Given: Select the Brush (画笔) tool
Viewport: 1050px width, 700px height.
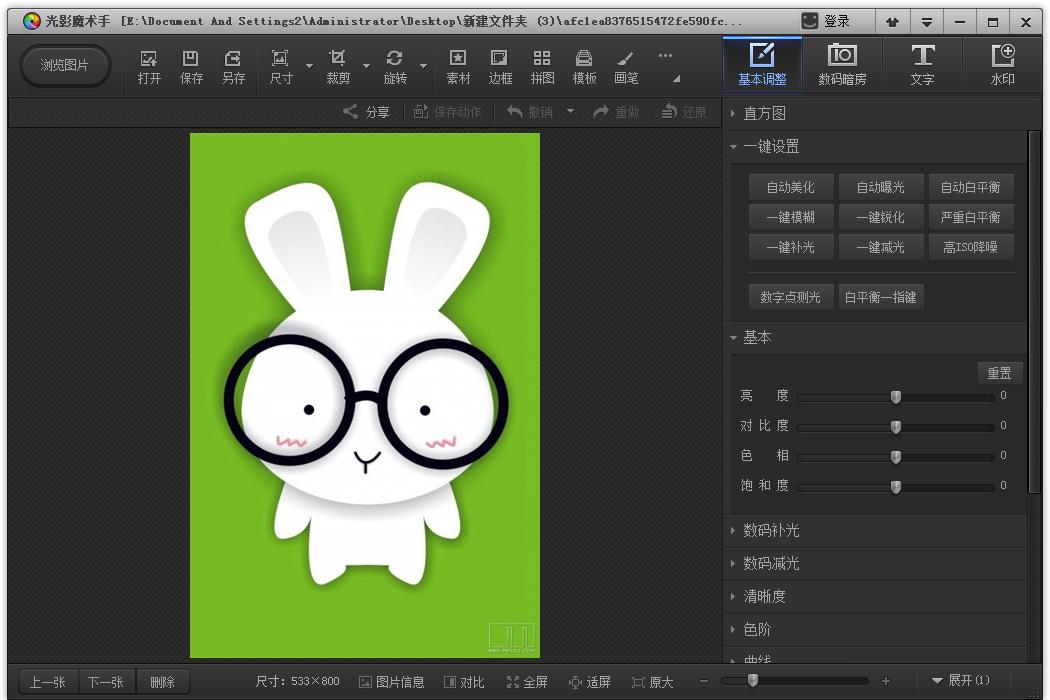Looking at the screenshot, I should coord(626,66).
